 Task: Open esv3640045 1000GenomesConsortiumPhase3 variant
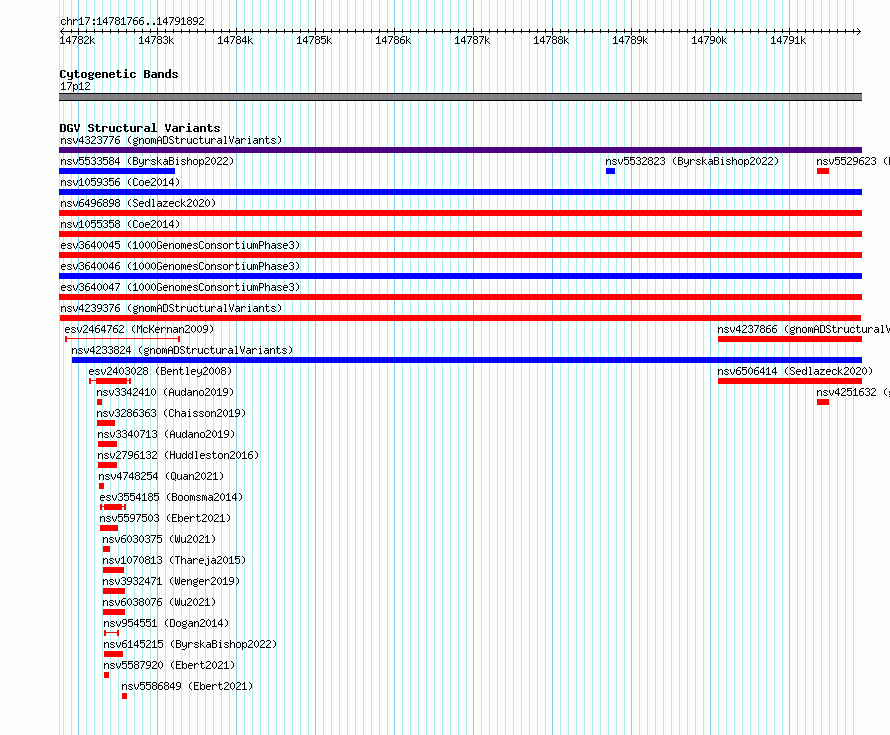[x=180, y=245]
